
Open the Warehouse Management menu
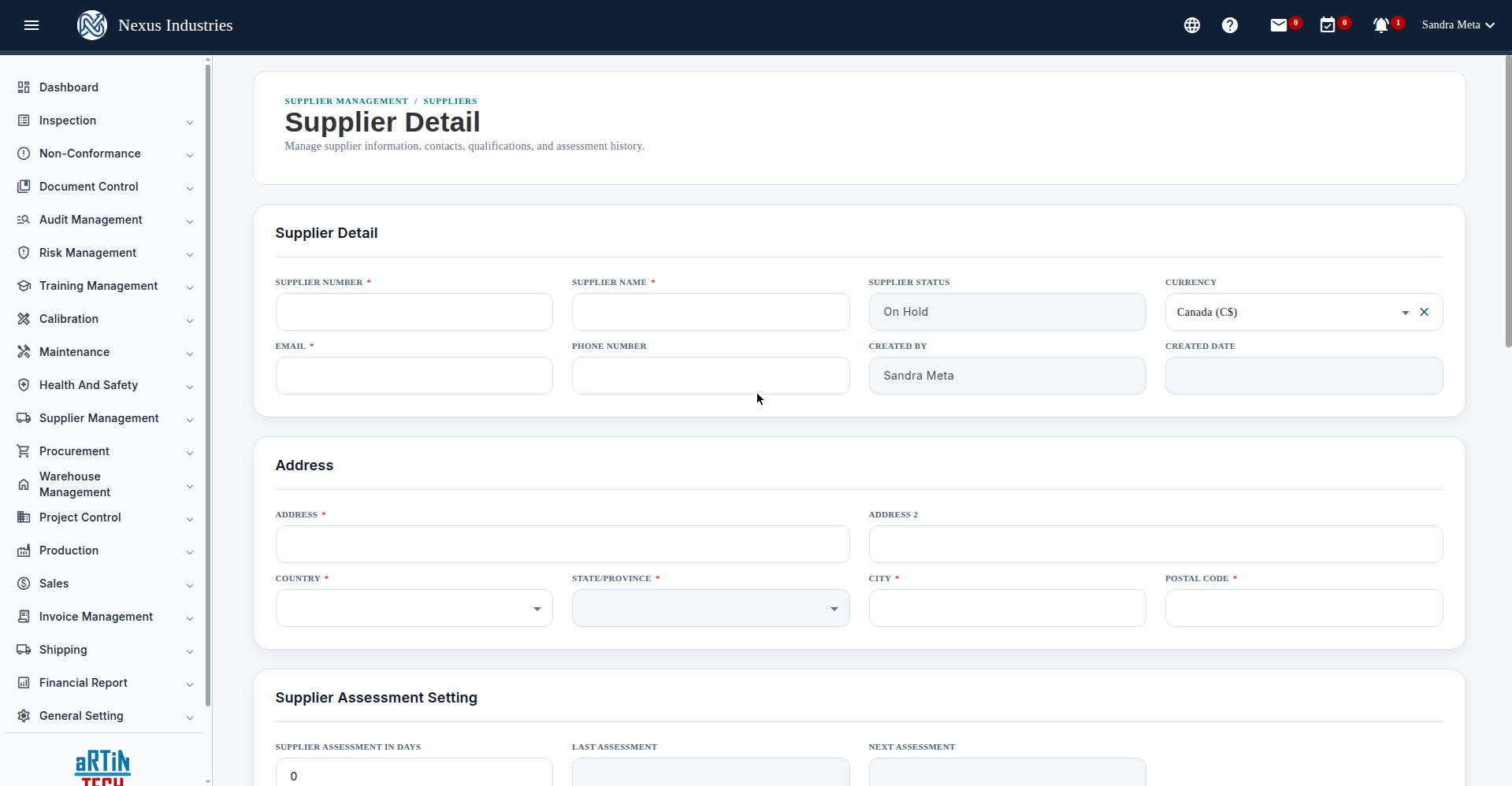tap(106, 484)
